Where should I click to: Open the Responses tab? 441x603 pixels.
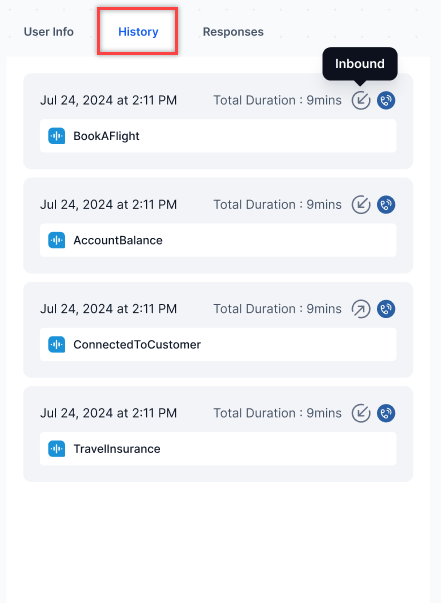click(x=233, y=32)
